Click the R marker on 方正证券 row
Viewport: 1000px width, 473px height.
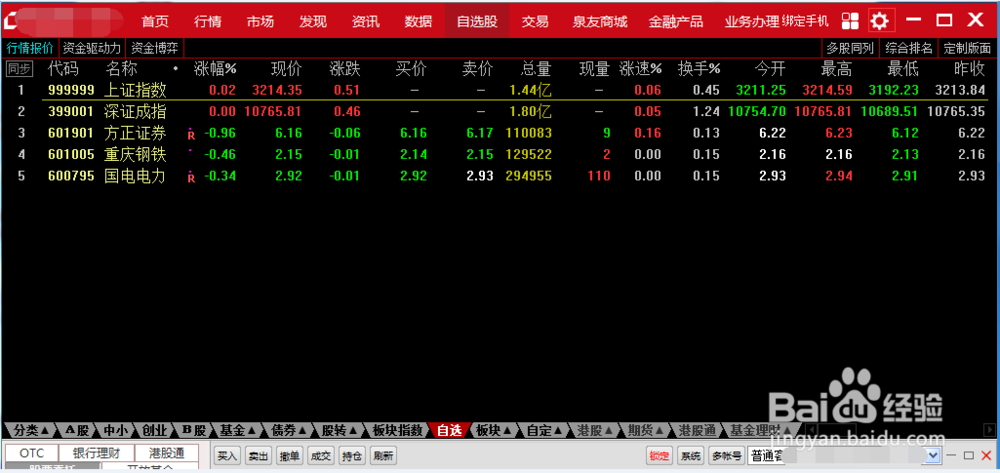(x=190, y=134)
